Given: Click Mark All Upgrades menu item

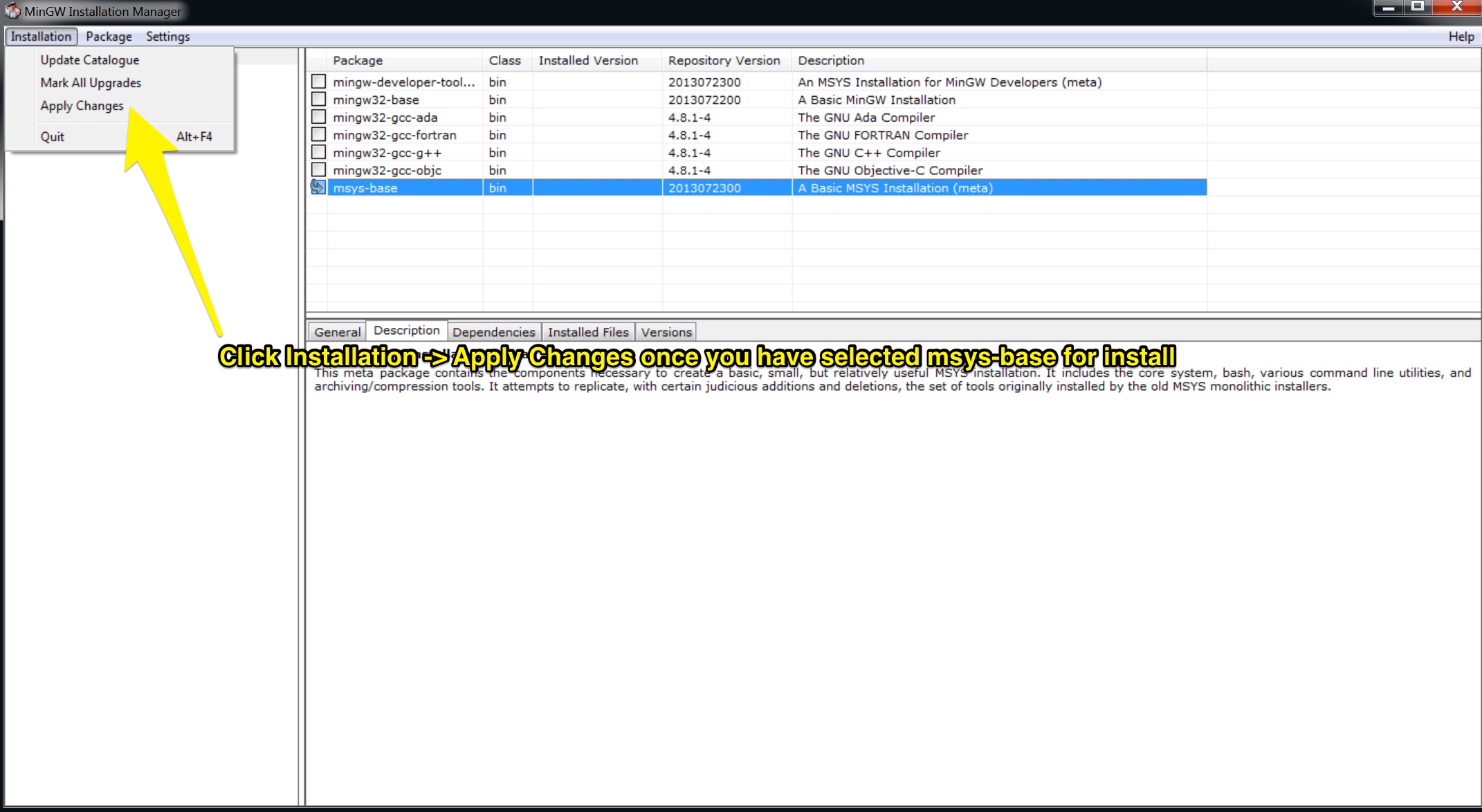Looking at the screenshot, I should click(x=91, y=83).
